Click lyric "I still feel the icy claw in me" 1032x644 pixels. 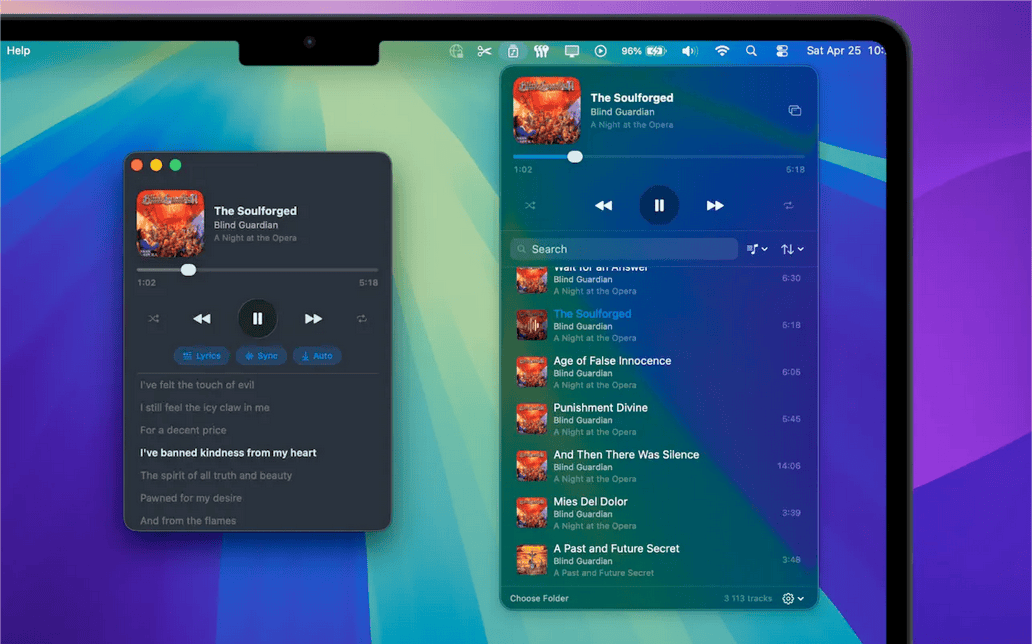pos(205,408)
